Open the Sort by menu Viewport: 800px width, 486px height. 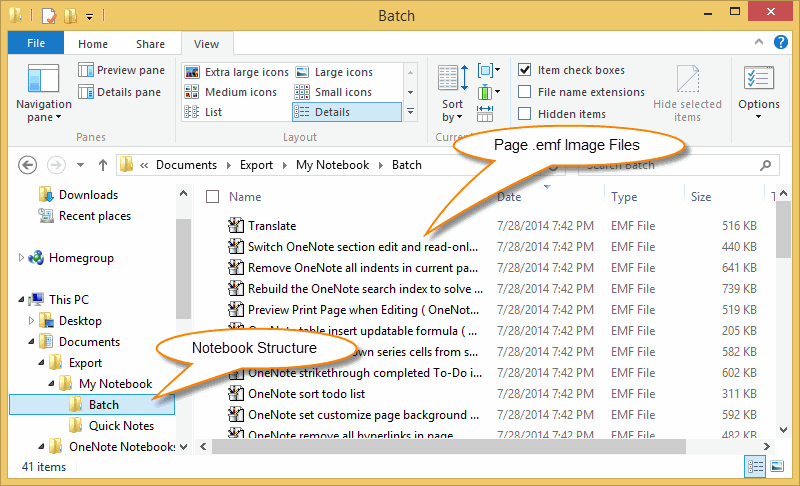(x=453, y=94)
